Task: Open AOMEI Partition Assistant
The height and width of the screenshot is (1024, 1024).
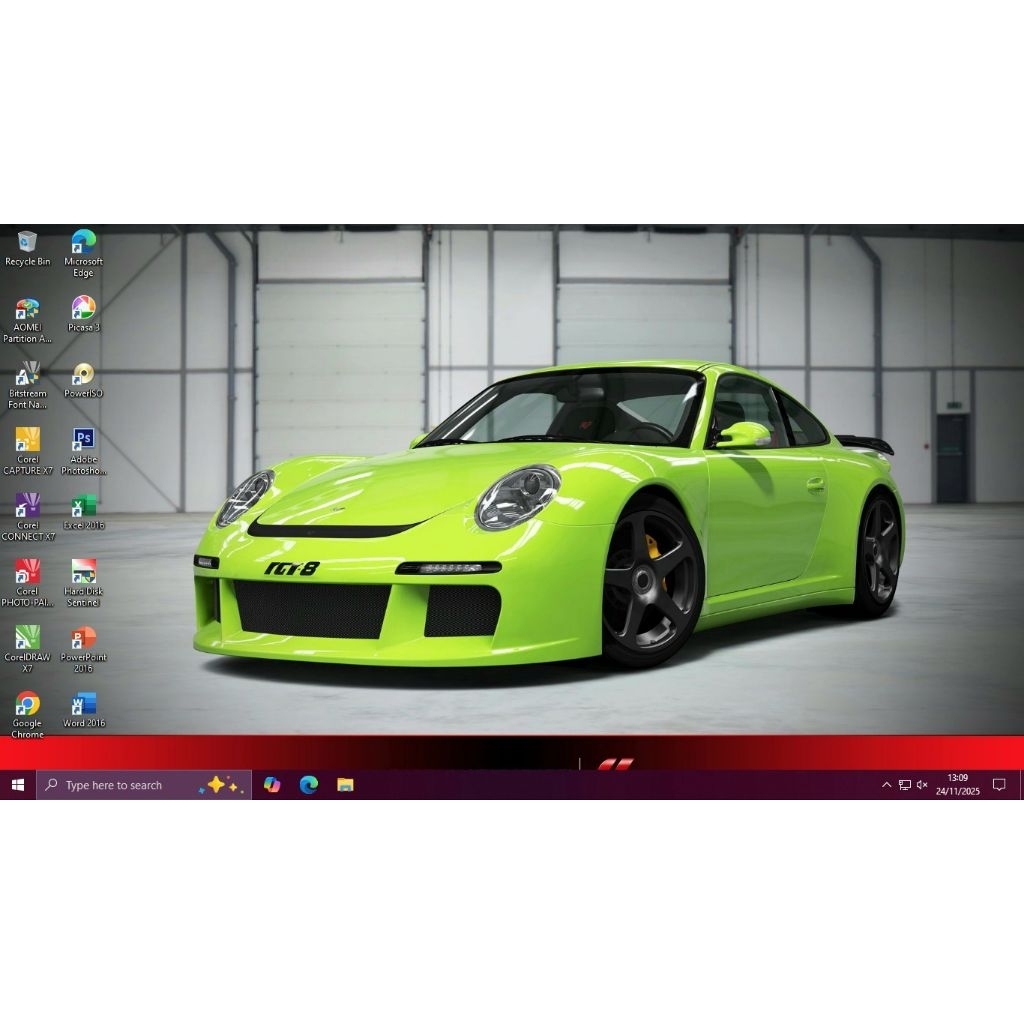Action: point(27,308)
